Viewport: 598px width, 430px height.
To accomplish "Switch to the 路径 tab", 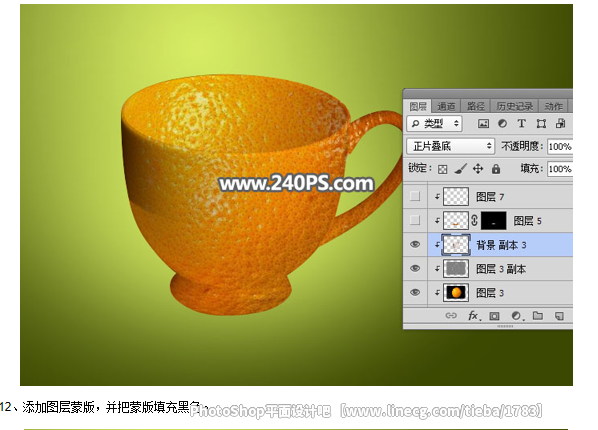I will 476,106.
